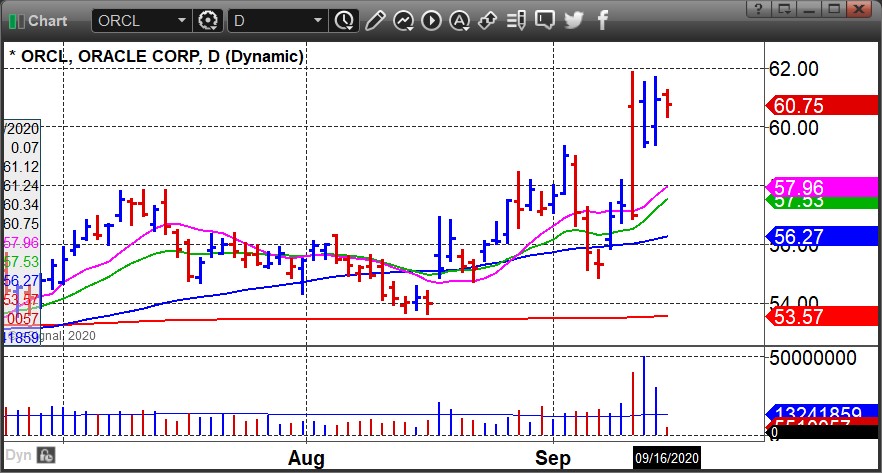882x473 pixels.
Task: Open the auto-annotation A menu
Action: point(460,21)
